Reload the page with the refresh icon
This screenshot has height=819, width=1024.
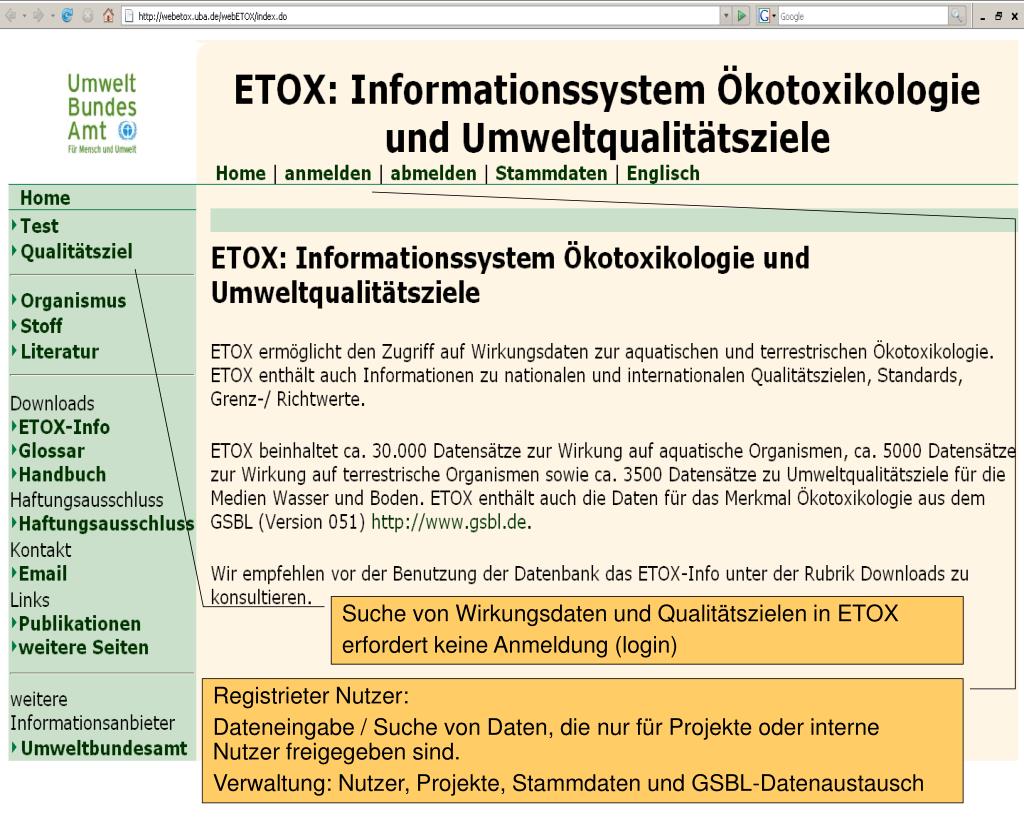[x=67, y=16]
